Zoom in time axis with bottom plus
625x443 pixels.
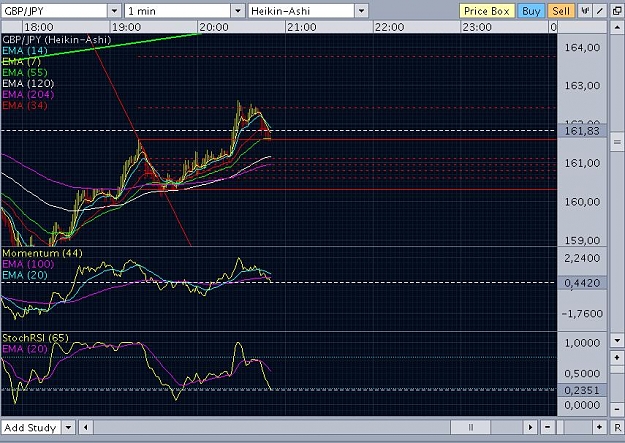599,427
